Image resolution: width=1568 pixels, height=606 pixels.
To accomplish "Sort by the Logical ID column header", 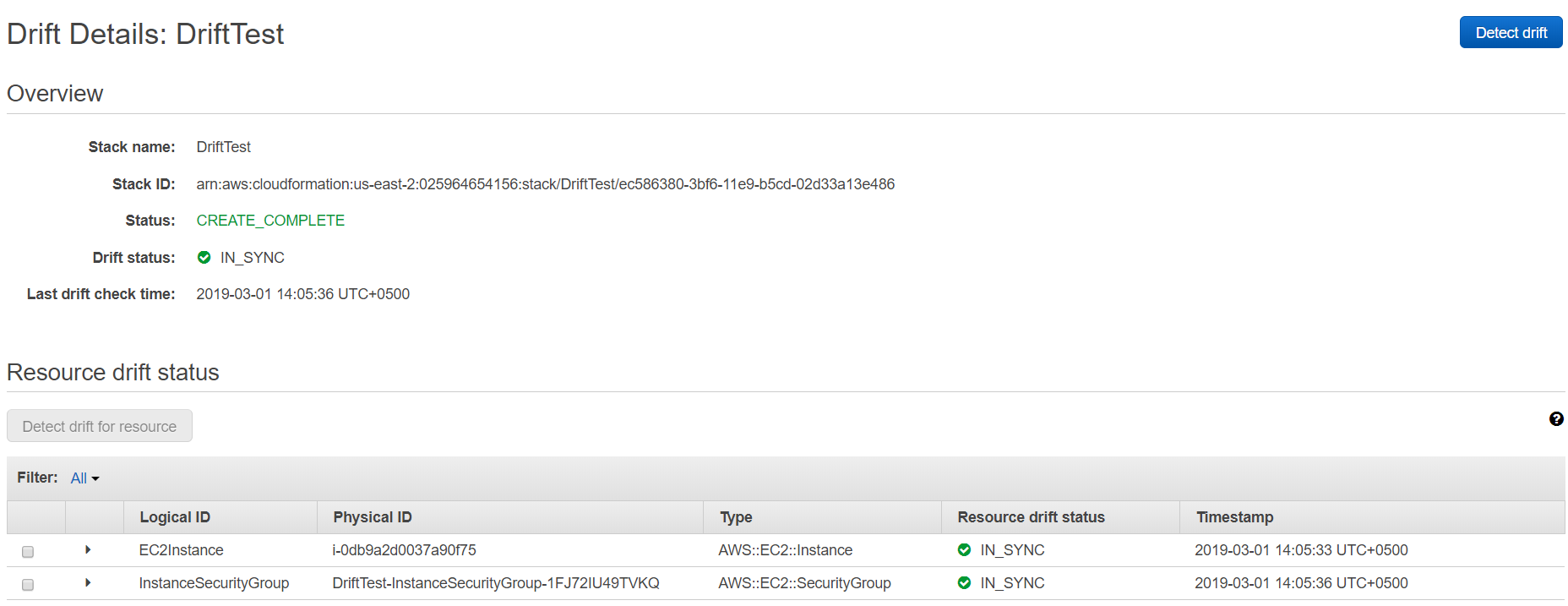I will [175, 517].
